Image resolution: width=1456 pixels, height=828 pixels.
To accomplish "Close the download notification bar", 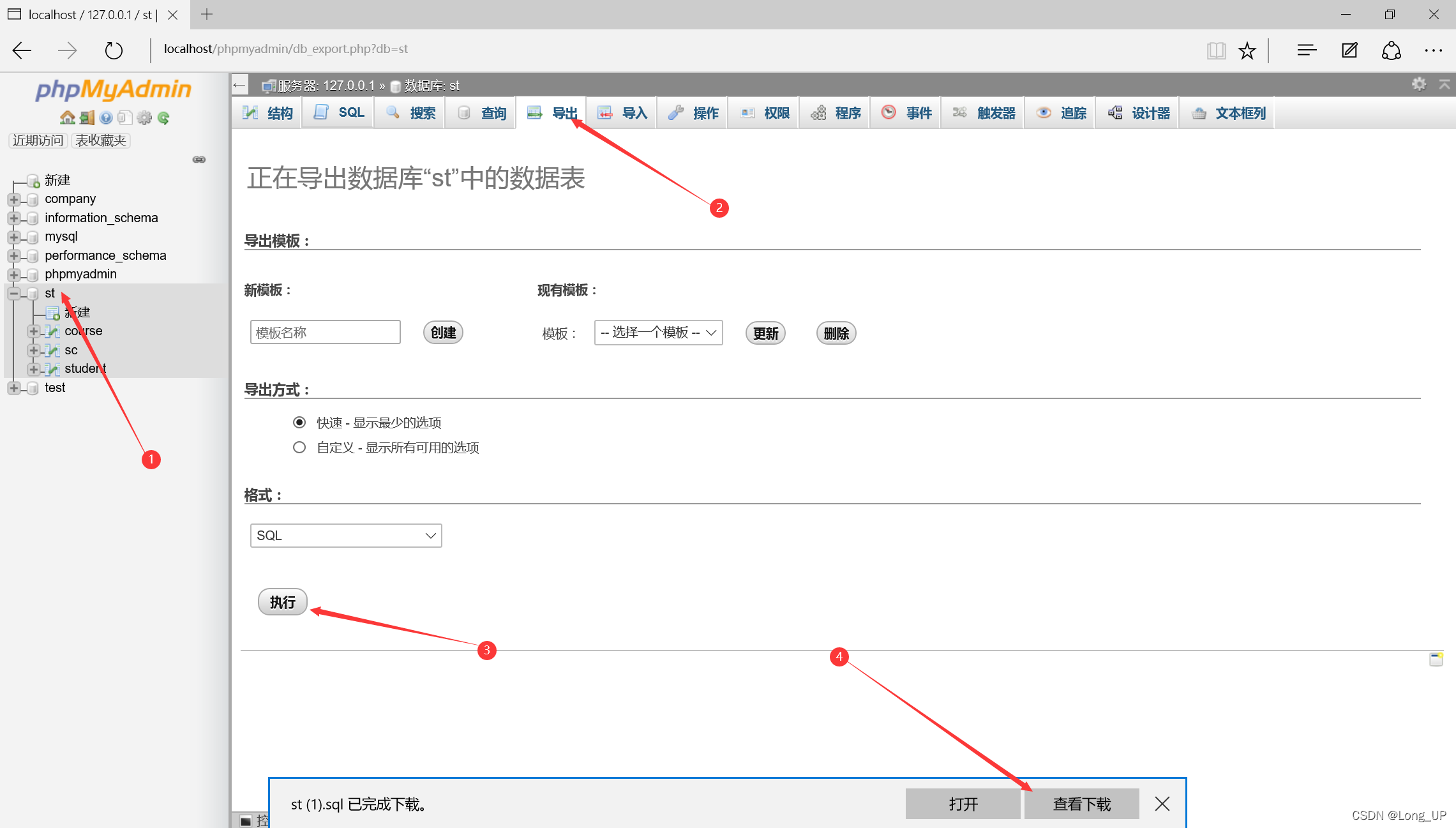I will pos(1162,804).
